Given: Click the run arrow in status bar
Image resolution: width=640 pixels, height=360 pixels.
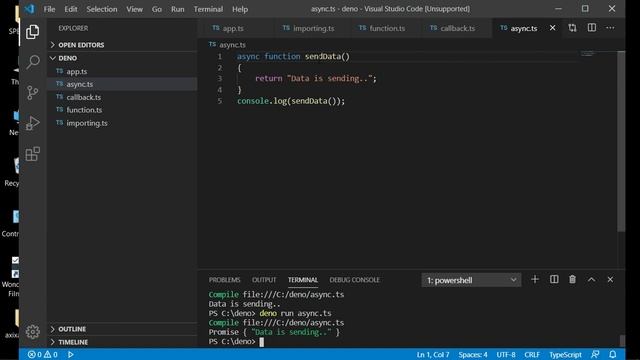Looking at the screenshot, I should [x=71, y=354].
